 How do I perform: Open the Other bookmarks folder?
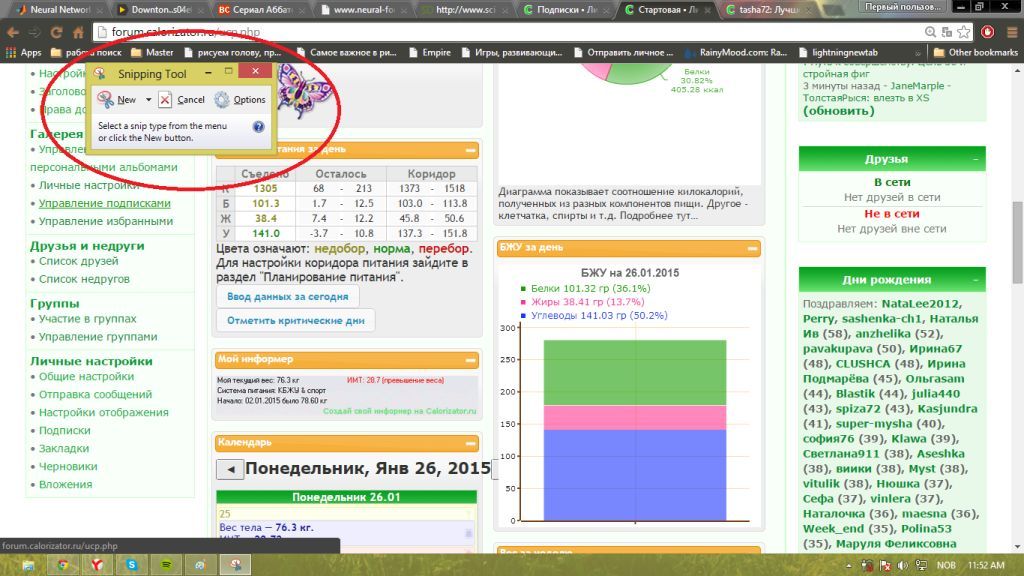[x=976, y=52]
